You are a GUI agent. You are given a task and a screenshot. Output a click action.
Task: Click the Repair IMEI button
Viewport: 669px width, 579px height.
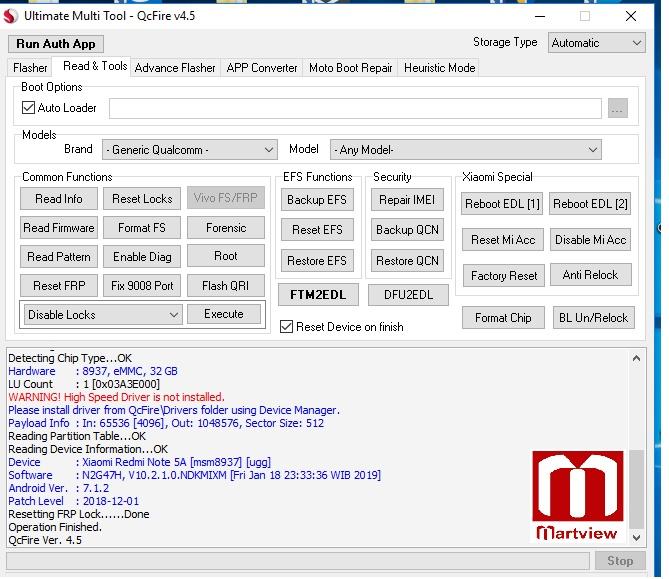tap(407, 200)
